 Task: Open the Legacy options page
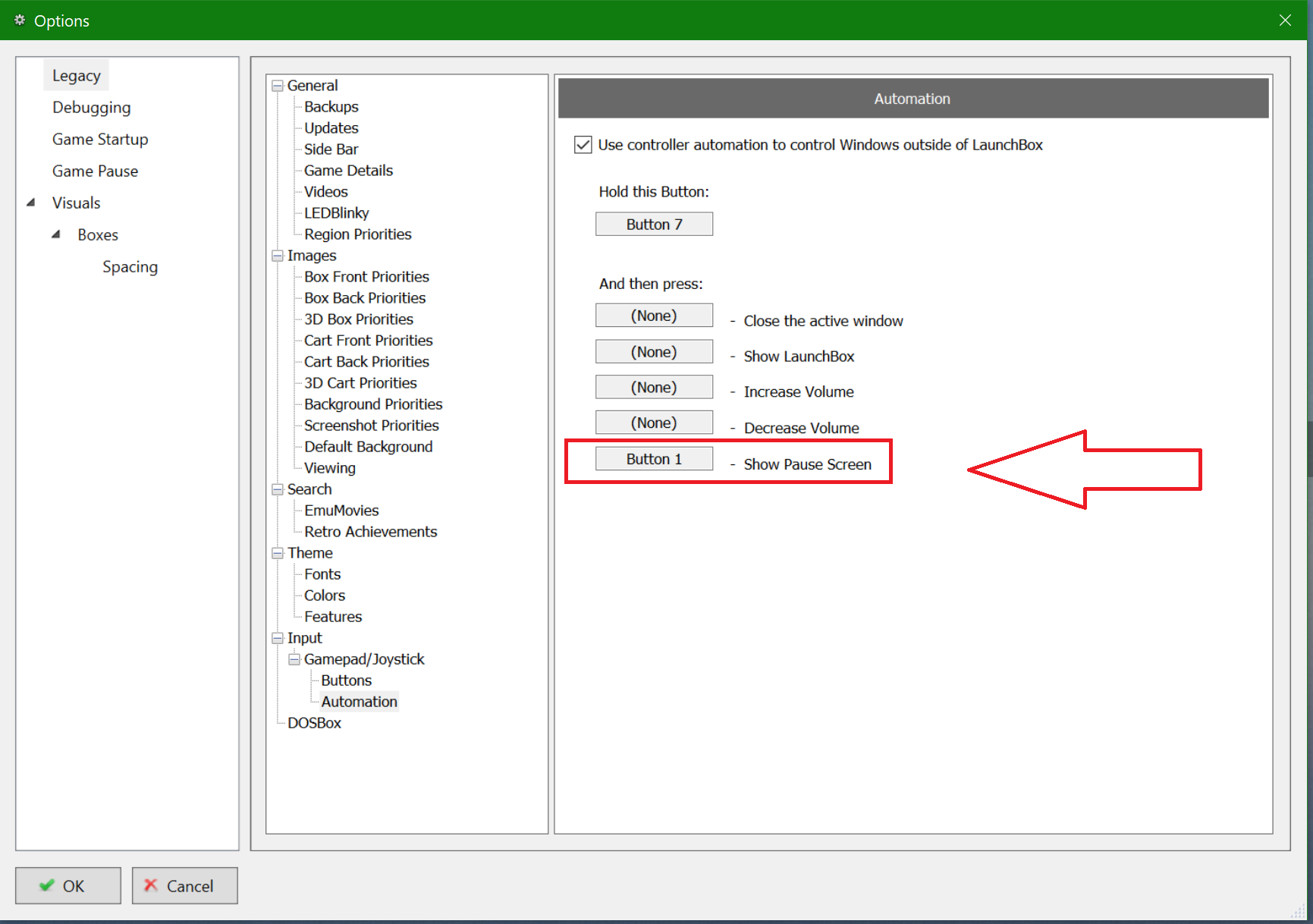point(76,76)
